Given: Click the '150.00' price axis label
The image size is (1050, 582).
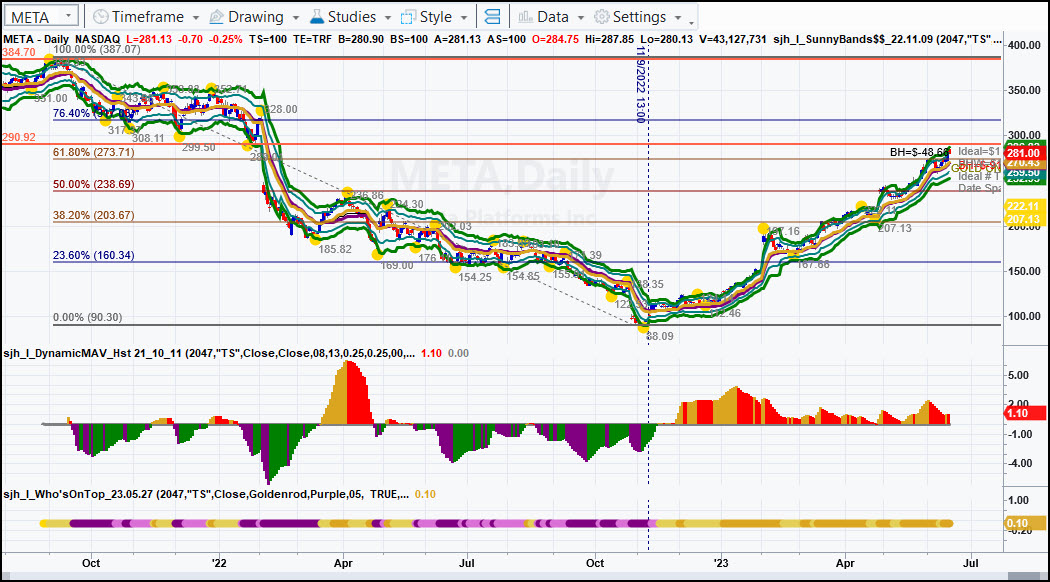Looking at the screenshot, I should tap(1024, 271).
